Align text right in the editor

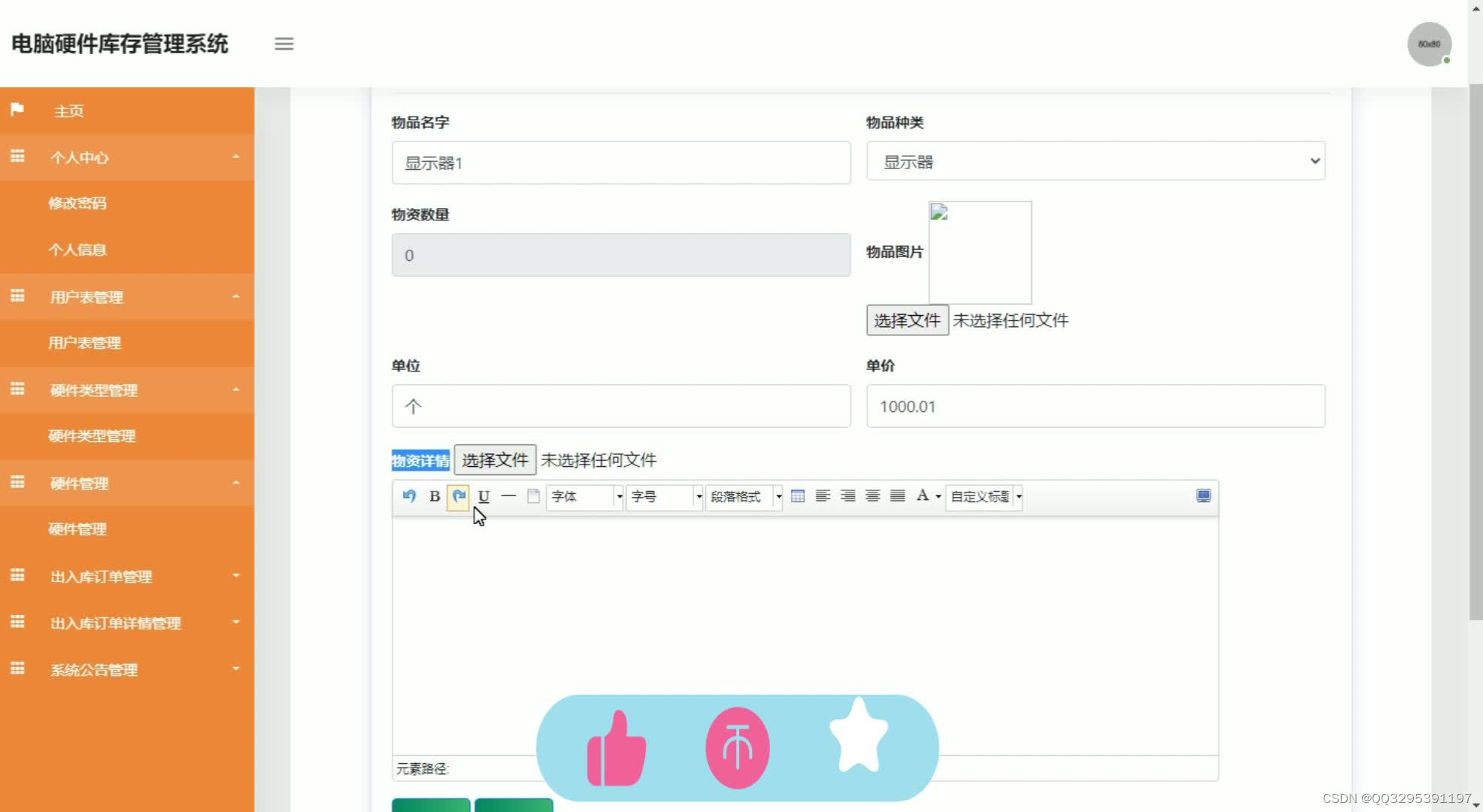[x=848, y=496]
